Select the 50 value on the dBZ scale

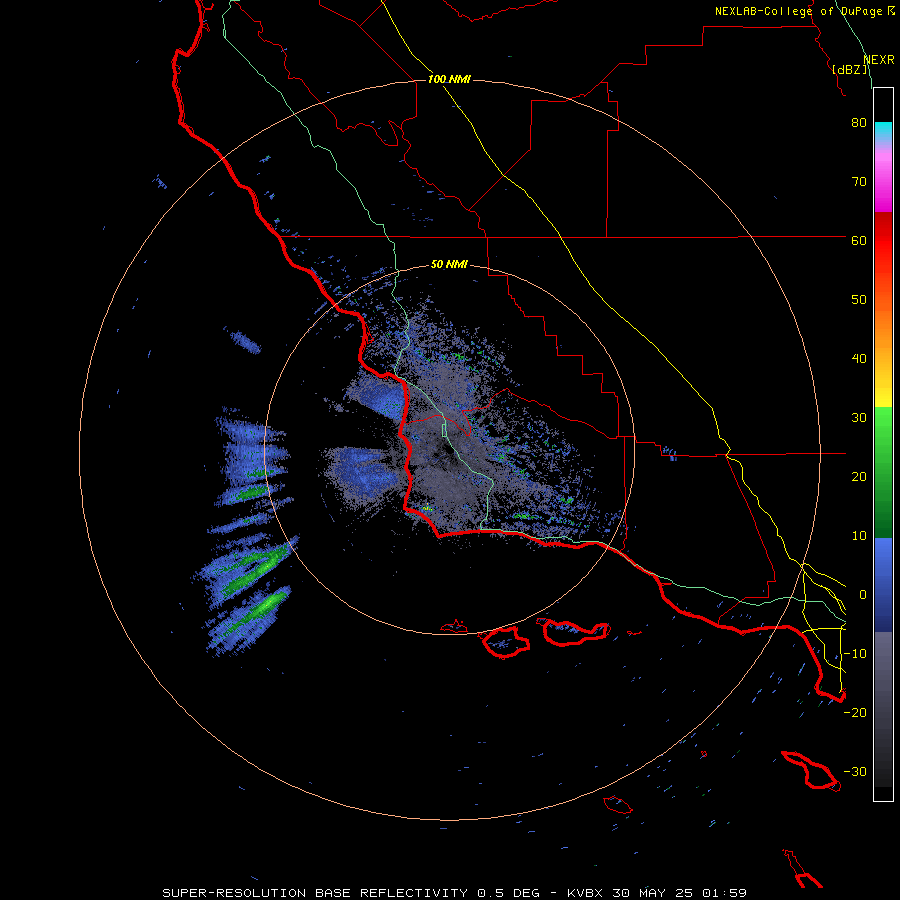[x=859, y=300]
